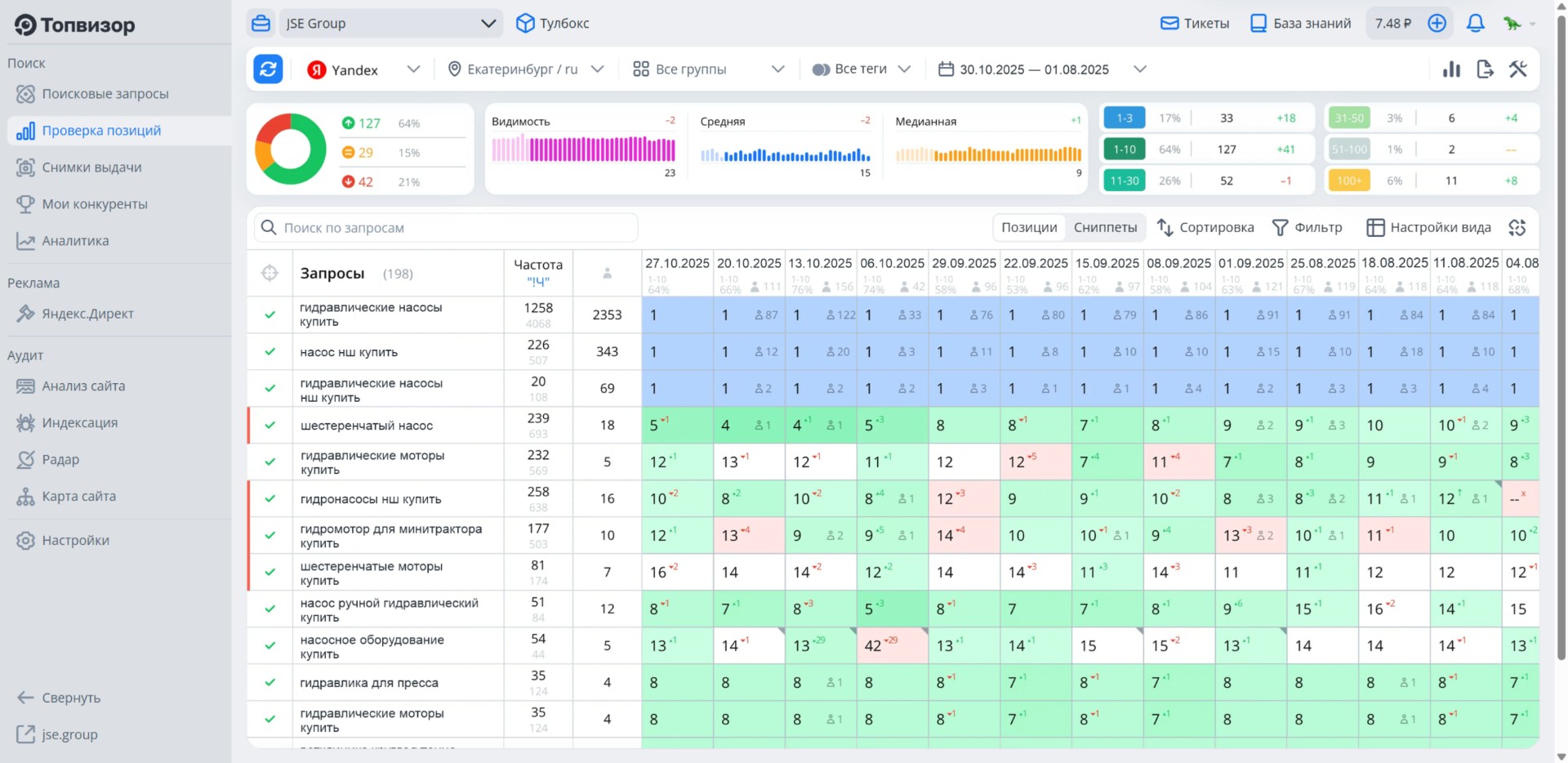This screenshot has width=1568, height=763.
Task: Click the Сортировка button
Action: (x=1205, y=228)
